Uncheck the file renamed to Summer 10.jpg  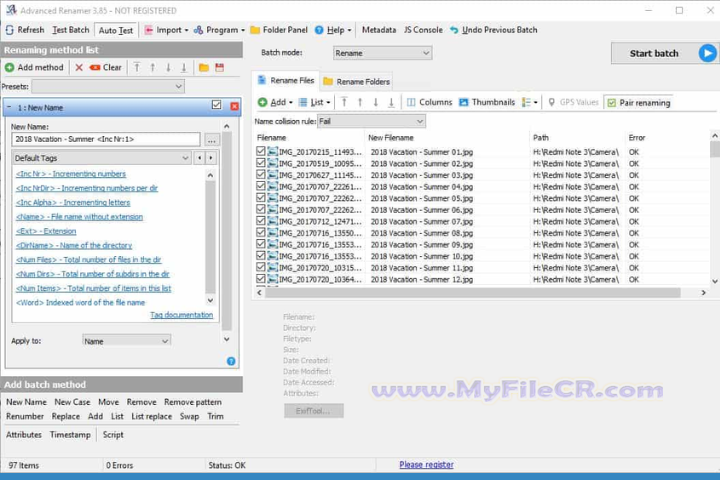[261, 255]
